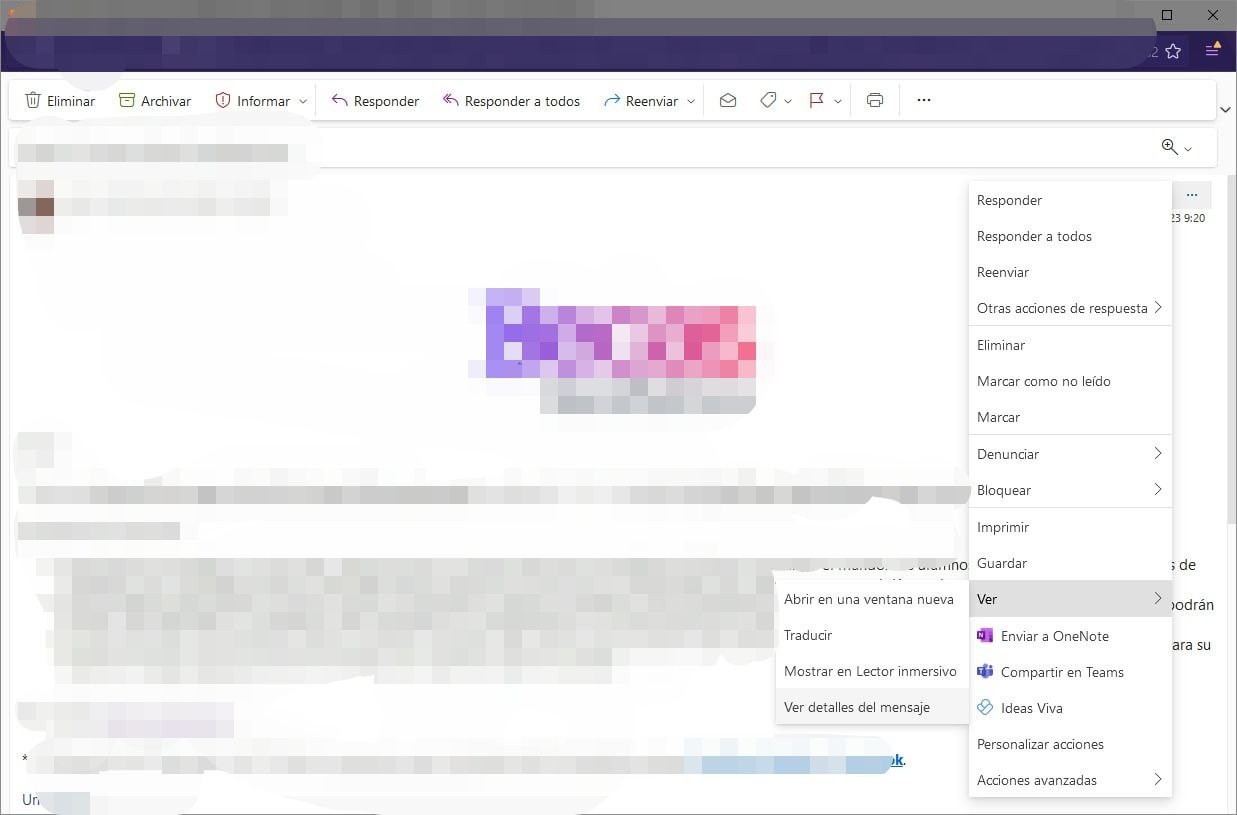Click the categorize tag icon
This screenshot has width=1237, height=815.
(x=768, y=100)
